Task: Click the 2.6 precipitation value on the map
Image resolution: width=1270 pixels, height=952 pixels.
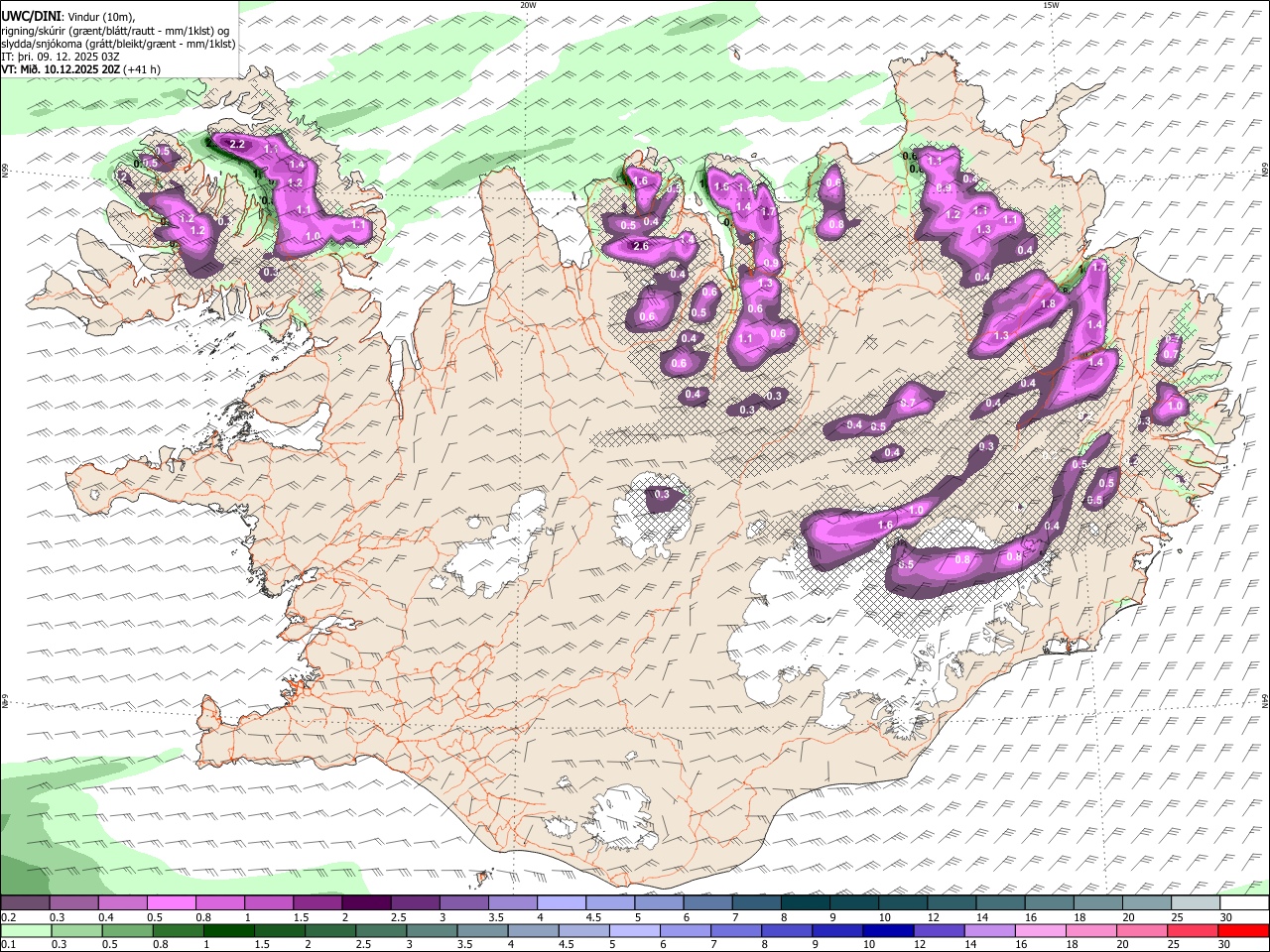Action: click(x=640, y=246)
